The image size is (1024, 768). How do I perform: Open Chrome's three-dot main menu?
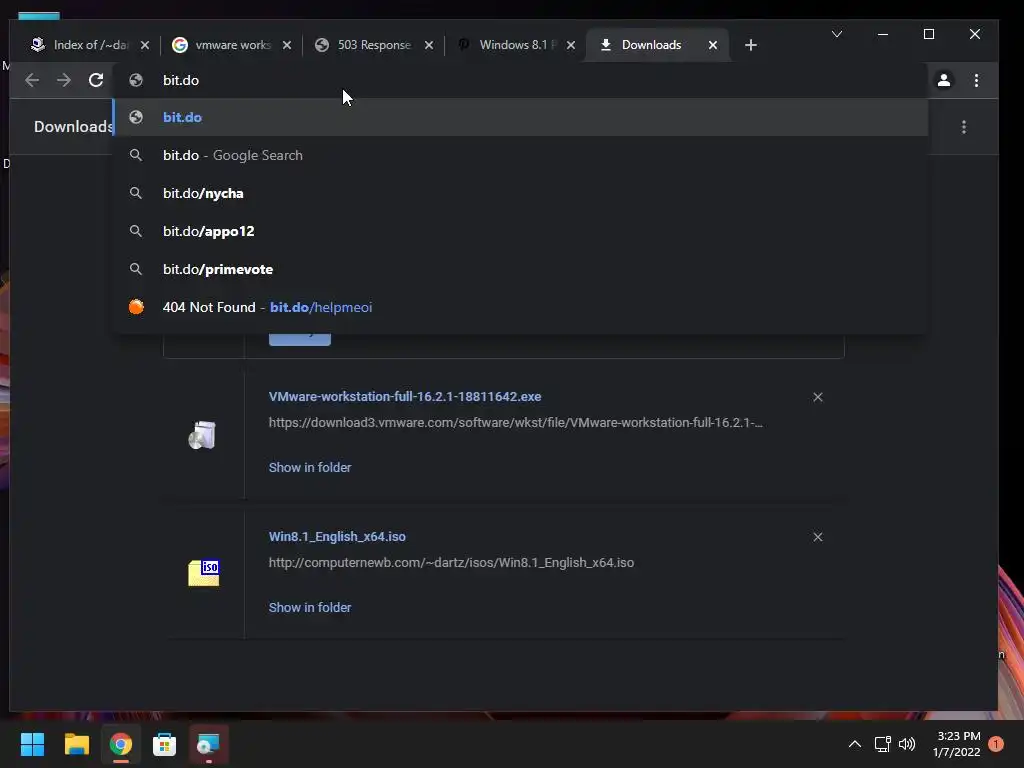pos(976,80)
